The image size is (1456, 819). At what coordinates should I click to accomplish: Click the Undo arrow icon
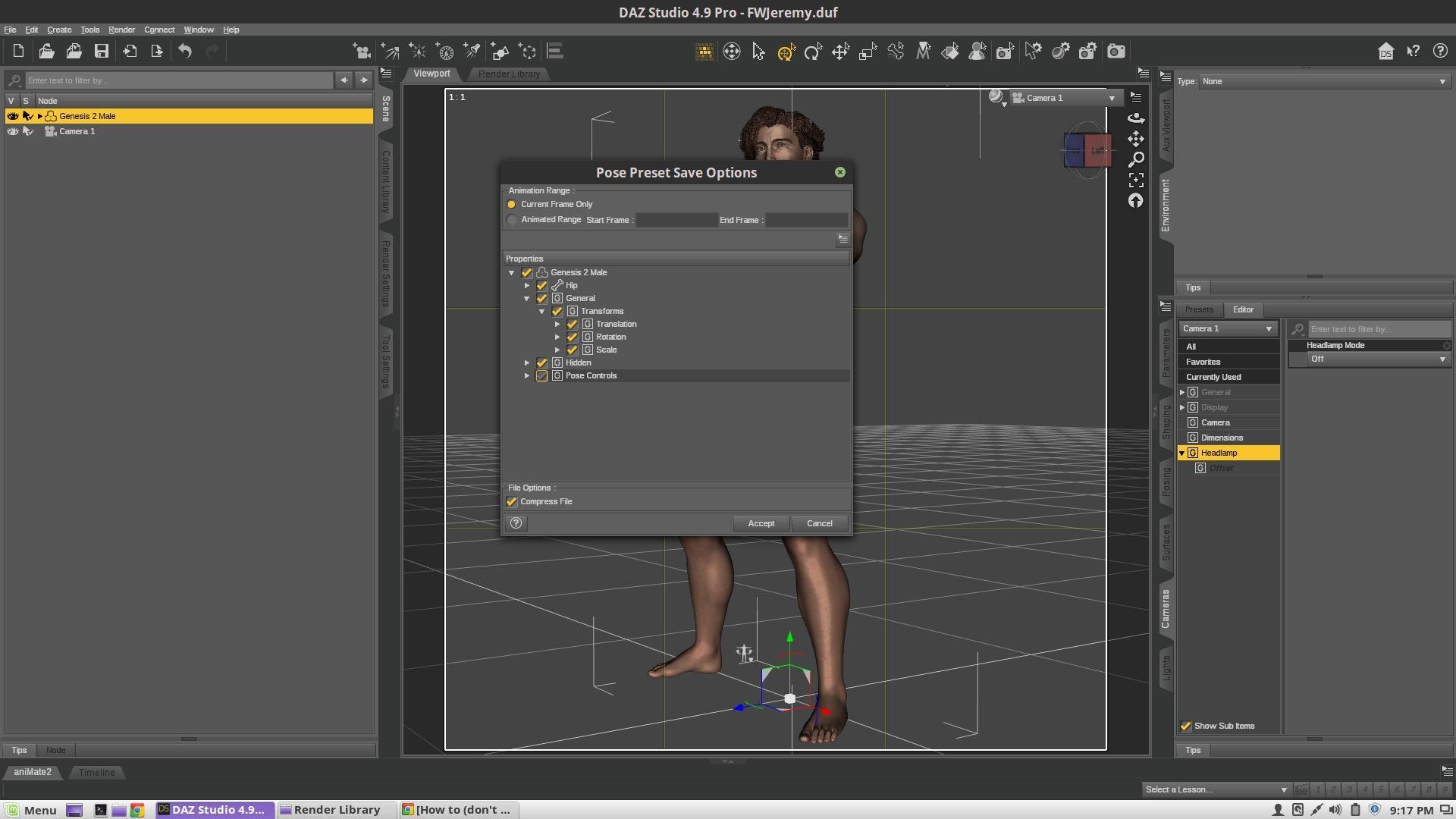(185, 52)
